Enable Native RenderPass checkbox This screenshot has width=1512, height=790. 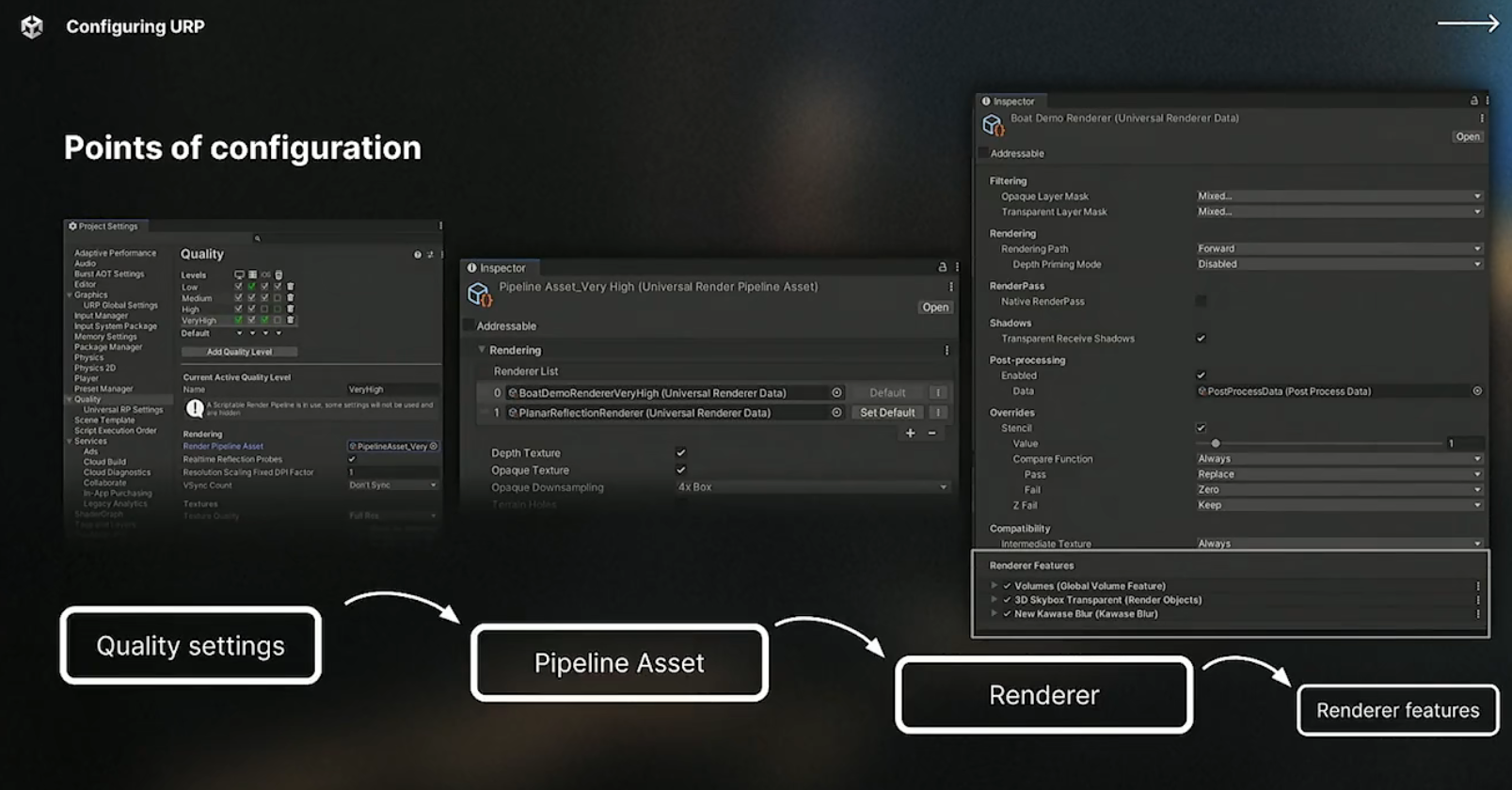tap(1201, 302)
